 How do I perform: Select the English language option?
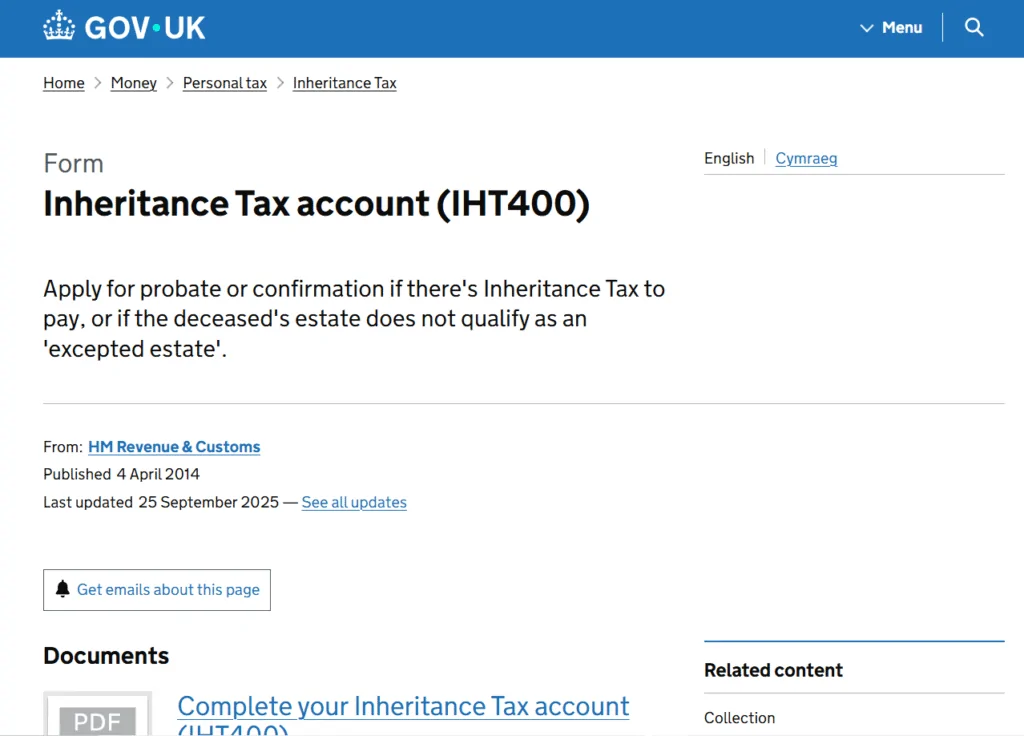tap(729, 158)
